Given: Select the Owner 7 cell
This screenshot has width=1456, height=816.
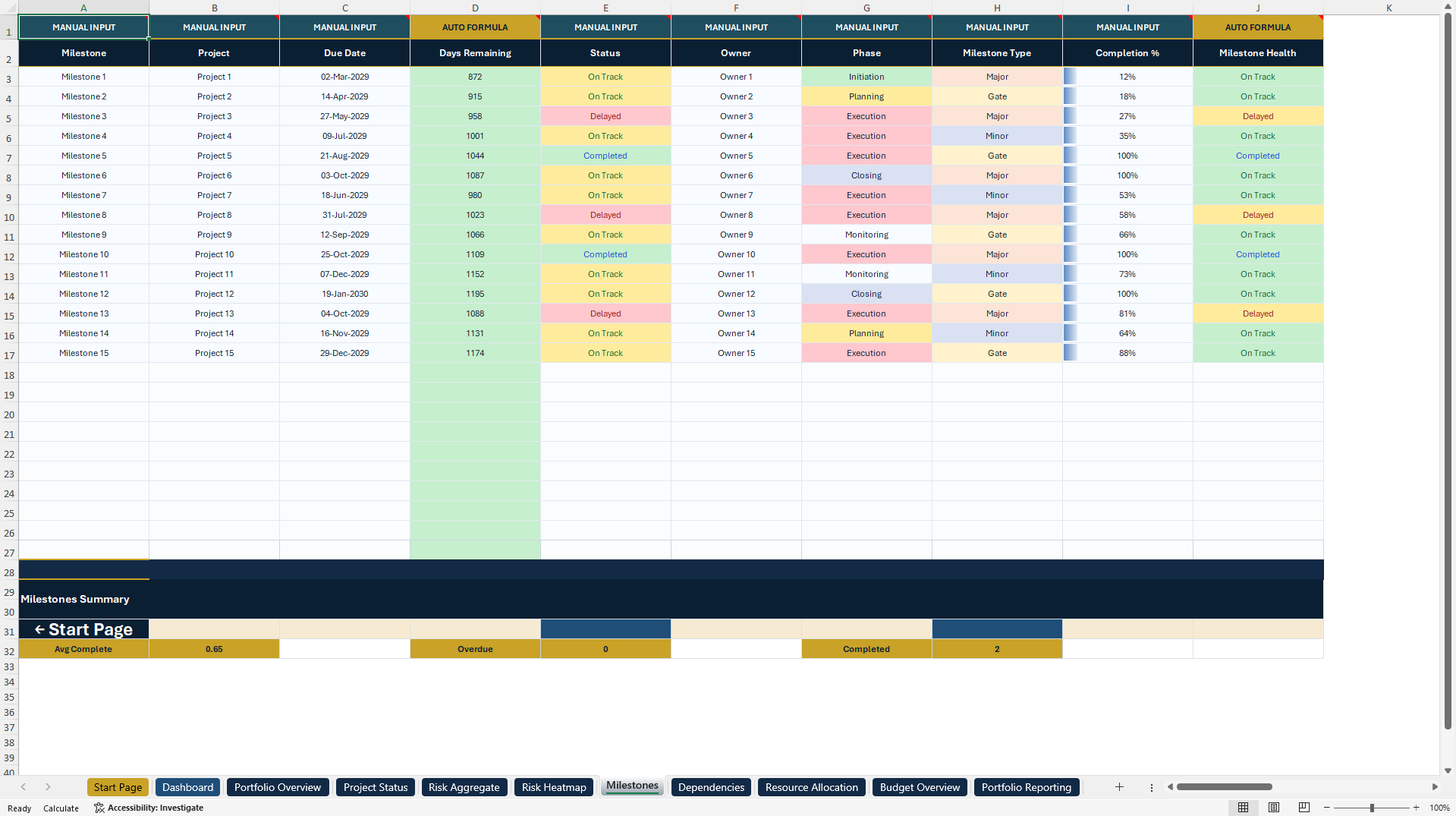Looking at the screenshot, I should pos(736,195).
